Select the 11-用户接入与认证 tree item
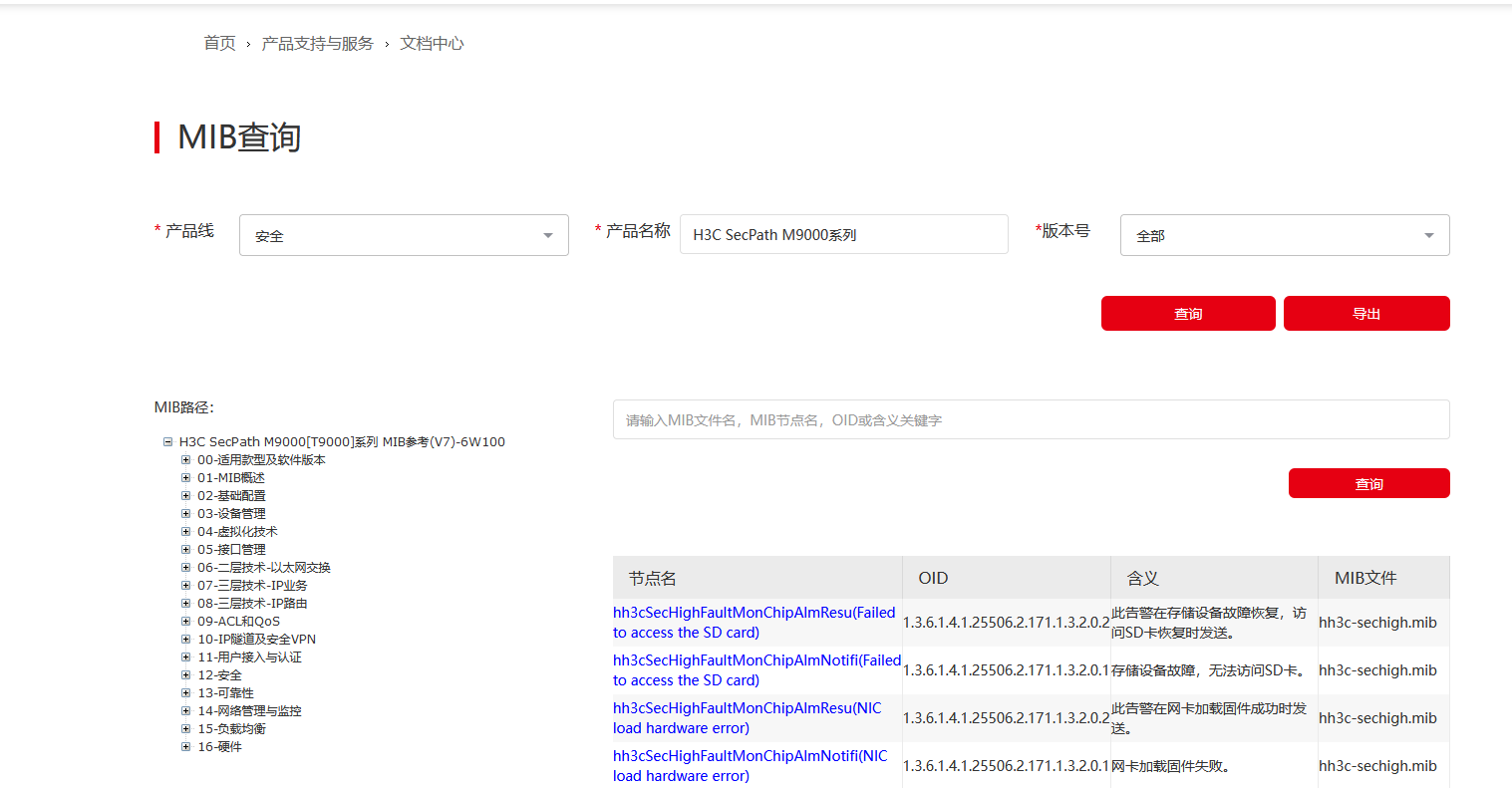The height and width of the screenshot is (788, 1512). [249, 657]
